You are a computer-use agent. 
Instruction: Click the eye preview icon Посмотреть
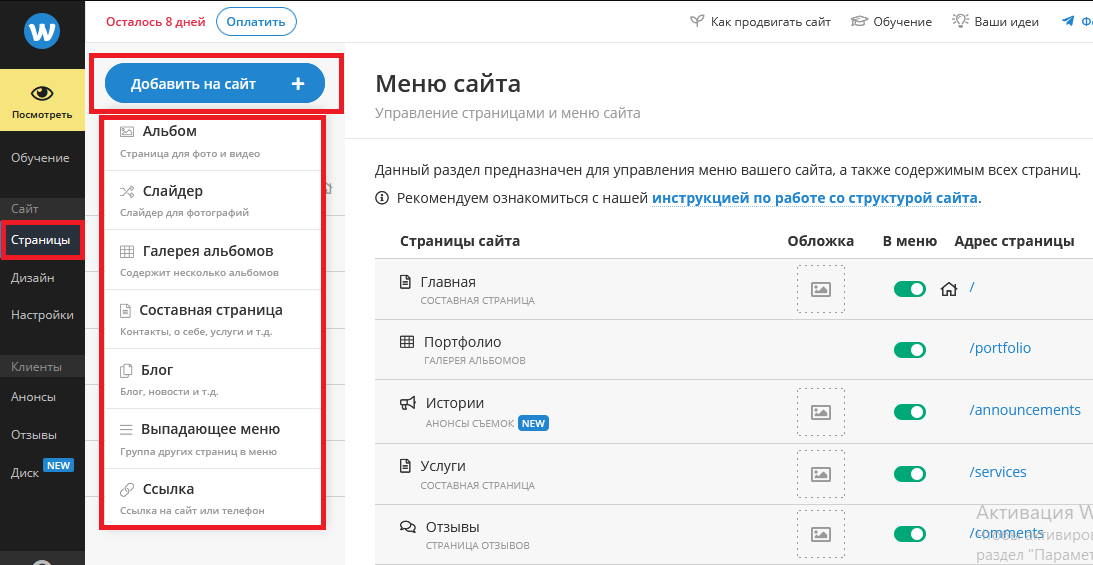42,94
